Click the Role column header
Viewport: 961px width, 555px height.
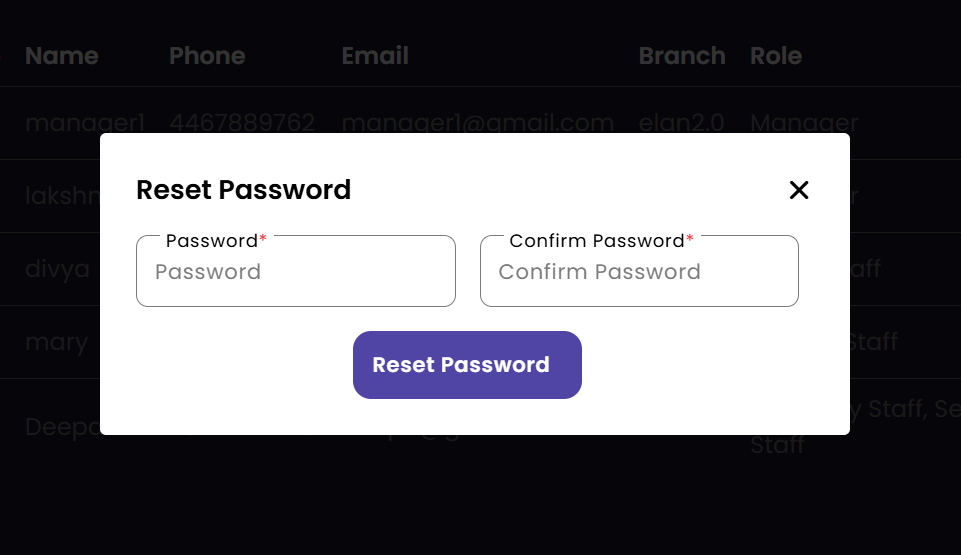(776, 56)
